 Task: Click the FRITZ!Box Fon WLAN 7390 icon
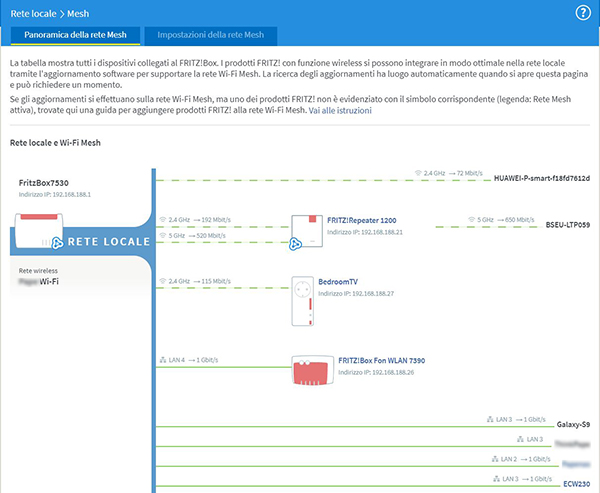tap(312, 370)
